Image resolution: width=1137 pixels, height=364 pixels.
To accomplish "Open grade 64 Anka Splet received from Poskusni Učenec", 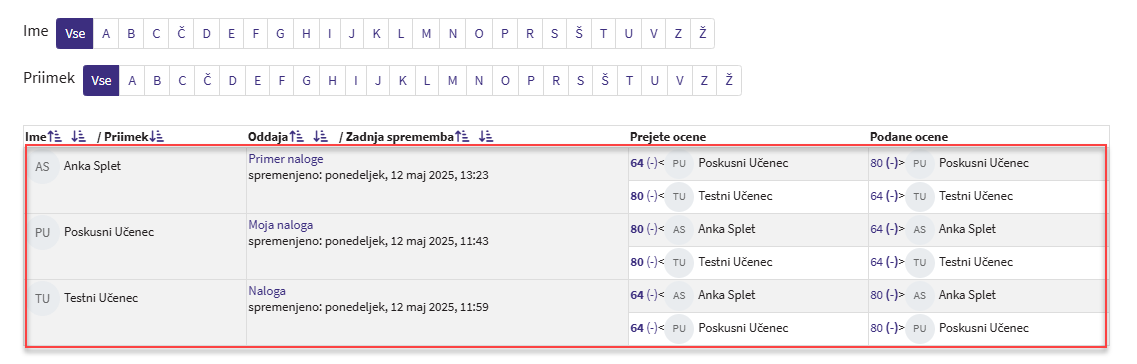I will (644, 163).
